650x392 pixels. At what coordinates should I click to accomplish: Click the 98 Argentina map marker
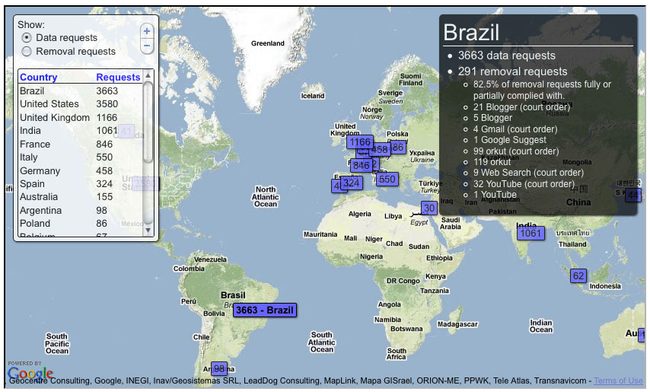coord(219,368)
